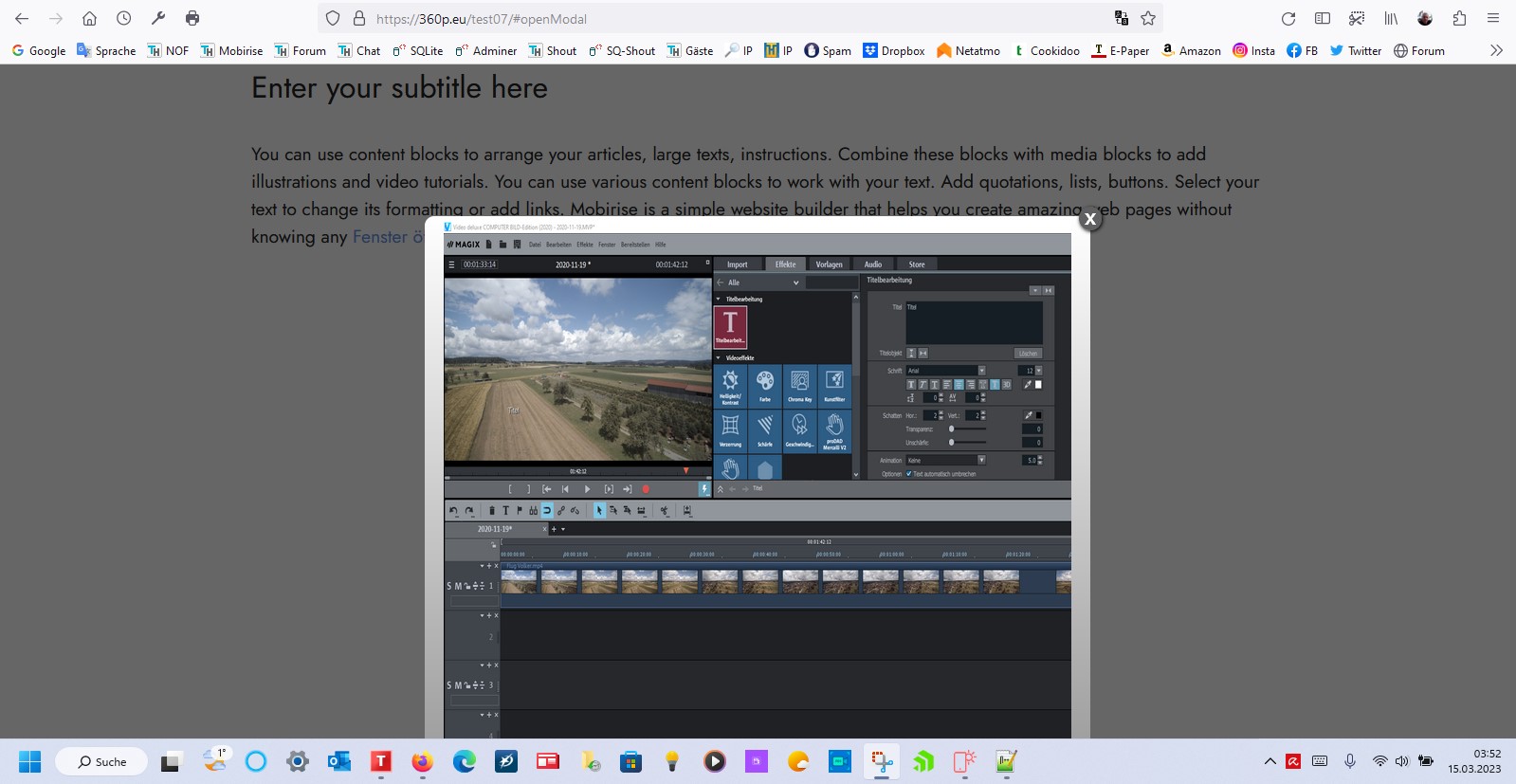Screen dimensions: 1516x784
Task: Click the translate icon in address bar
Action: [1122, 18]
